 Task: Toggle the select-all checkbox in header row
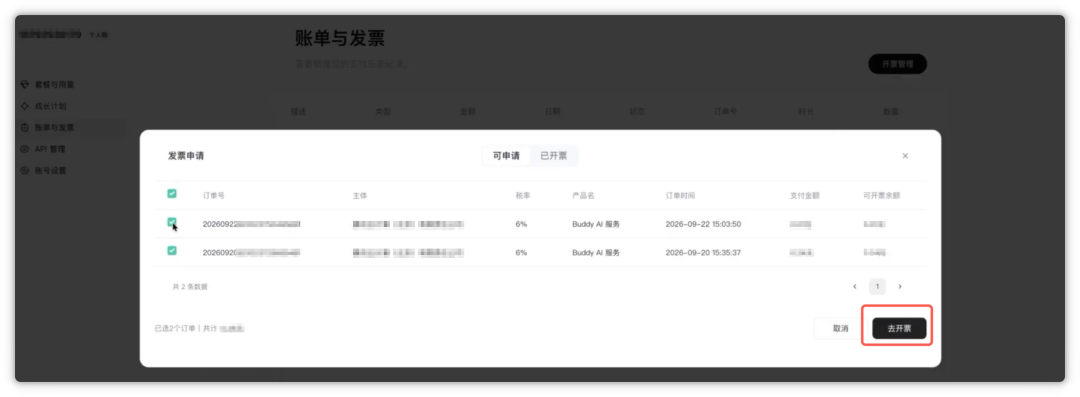click(172, 194)
